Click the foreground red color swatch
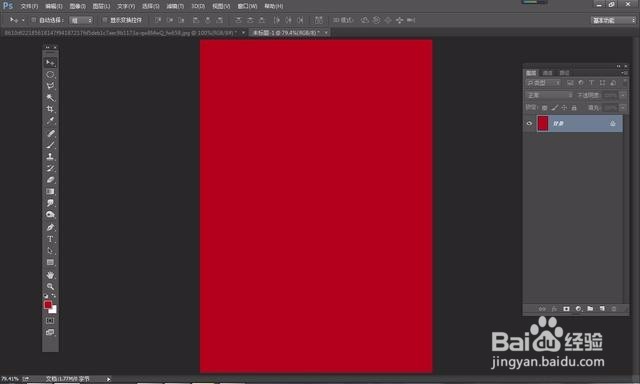Viewport: 640px width, 384px height. pyautogui.click(x=48, y=305)
